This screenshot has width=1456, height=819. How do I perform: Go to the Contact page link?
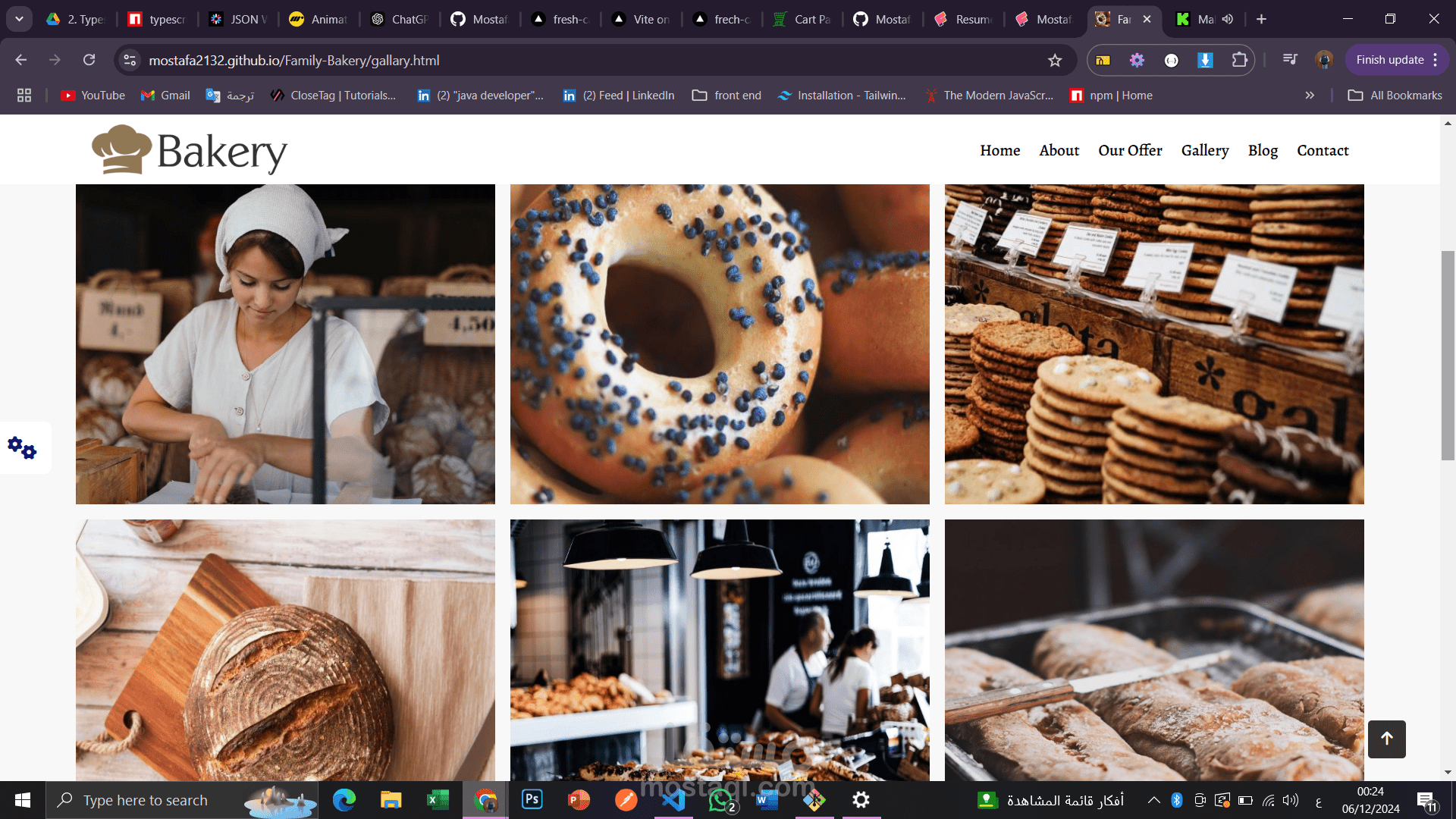click(x=1323, y=150)
